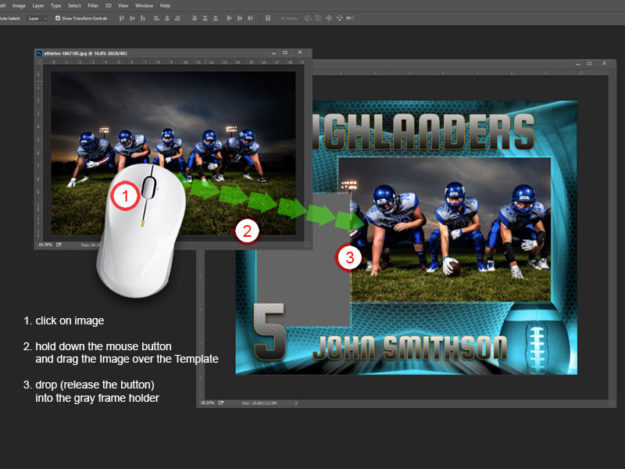This screenshot has height=469, width=625.
Task: Expand the Auto-Select Layer dropdown
Action: tap(37, 18)
